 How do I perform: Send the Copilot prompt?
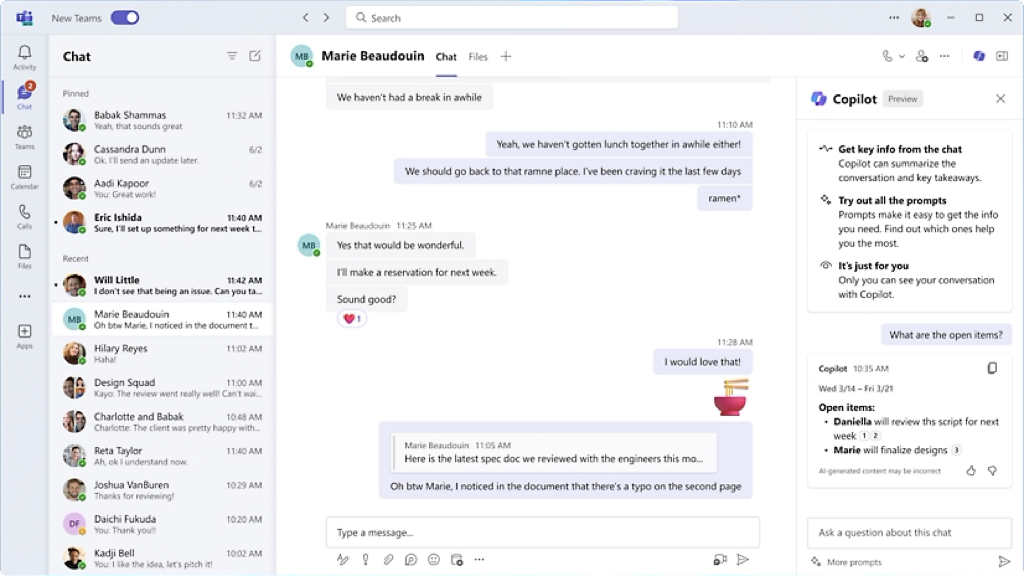[x=1004, y=562]
